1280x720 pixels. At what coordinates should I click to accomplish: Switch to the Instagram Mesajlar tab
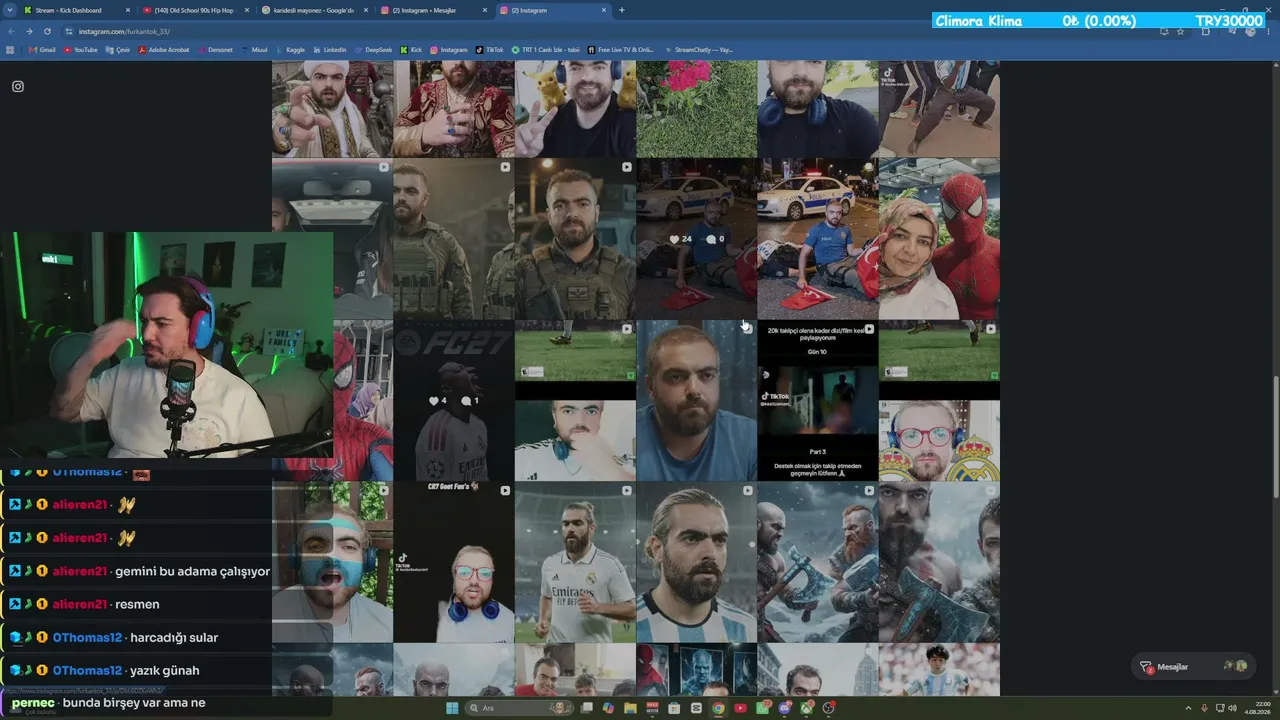point(433,10)
